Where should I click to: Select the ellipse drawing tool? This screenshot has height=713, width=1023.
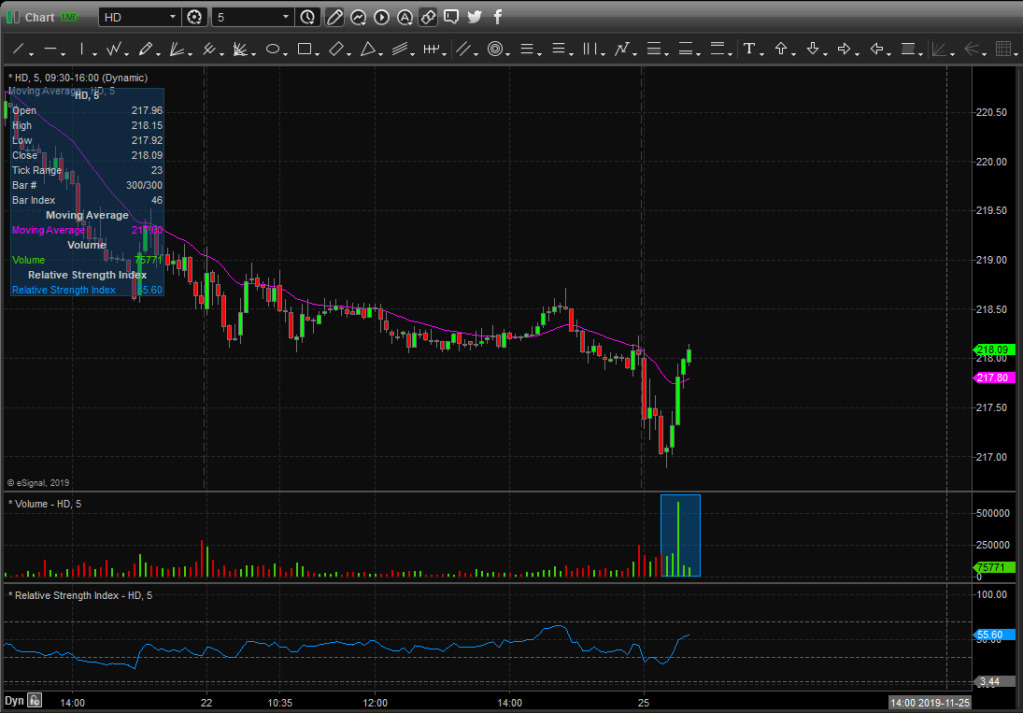271,48
